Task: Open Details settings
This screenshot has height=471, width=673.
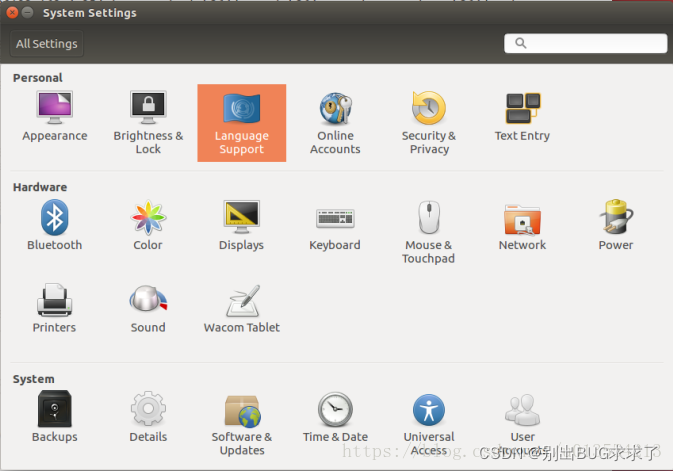Action: pos(148,417)
